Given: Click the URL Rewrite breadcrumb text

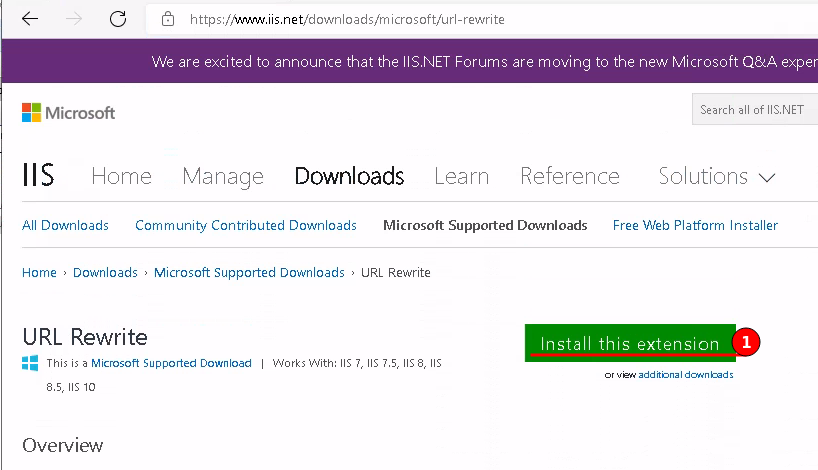Looking at the screenshot, I should coord(395,272).
